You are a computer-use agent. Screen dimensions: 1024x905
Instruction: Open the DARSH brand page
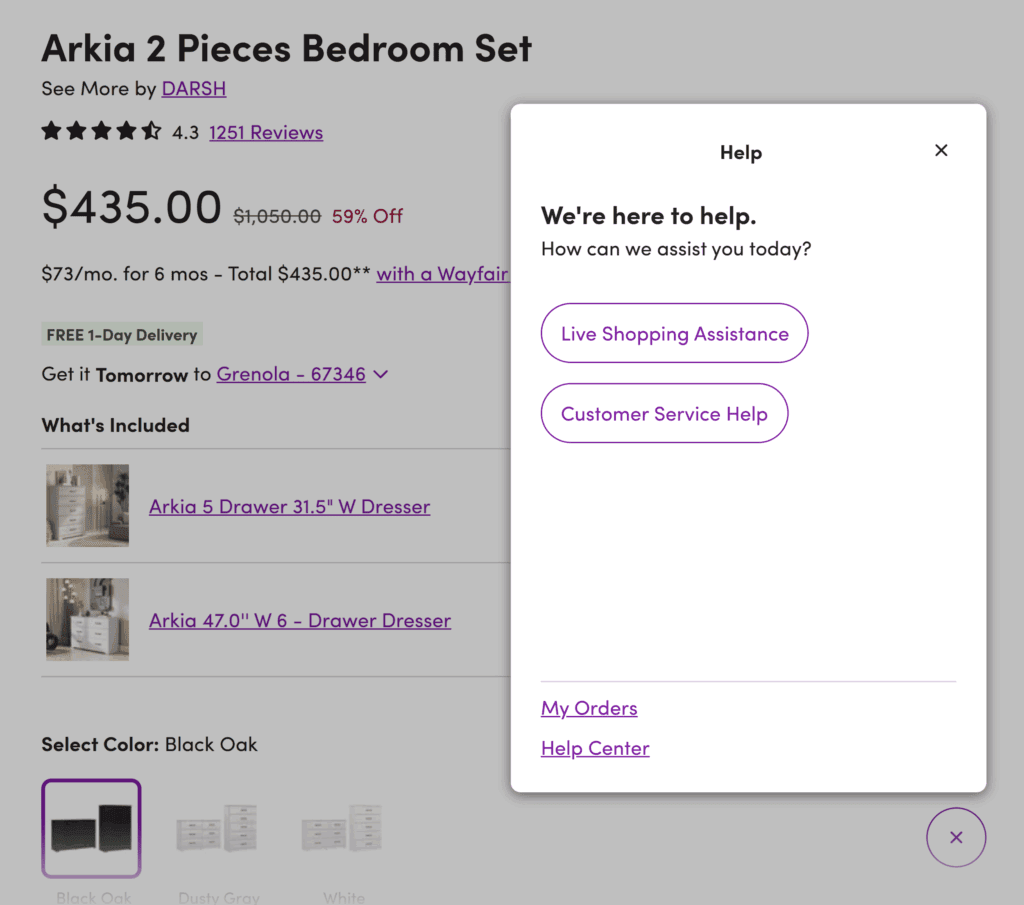coord(193,88)
